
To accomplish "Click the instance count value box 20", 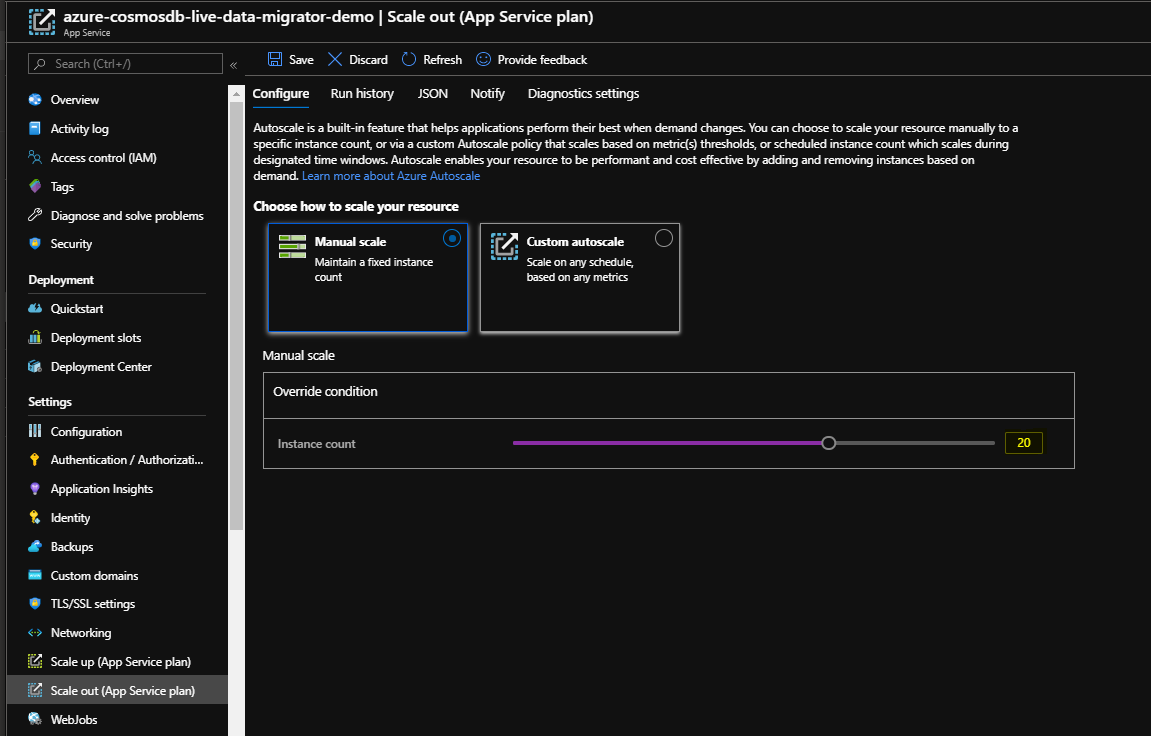I will [x=1023, y=442].
